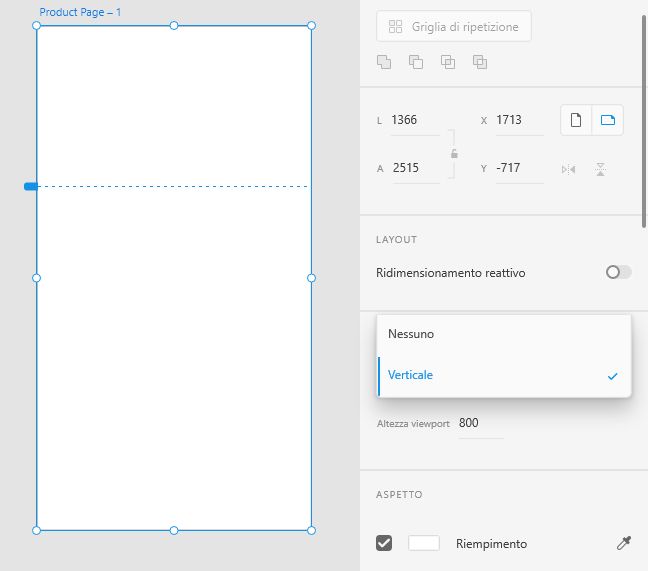Click the right-middle artboard resize handle
Image resolution: width=648 pixels, height=571 pixels.
pos(312,278)
